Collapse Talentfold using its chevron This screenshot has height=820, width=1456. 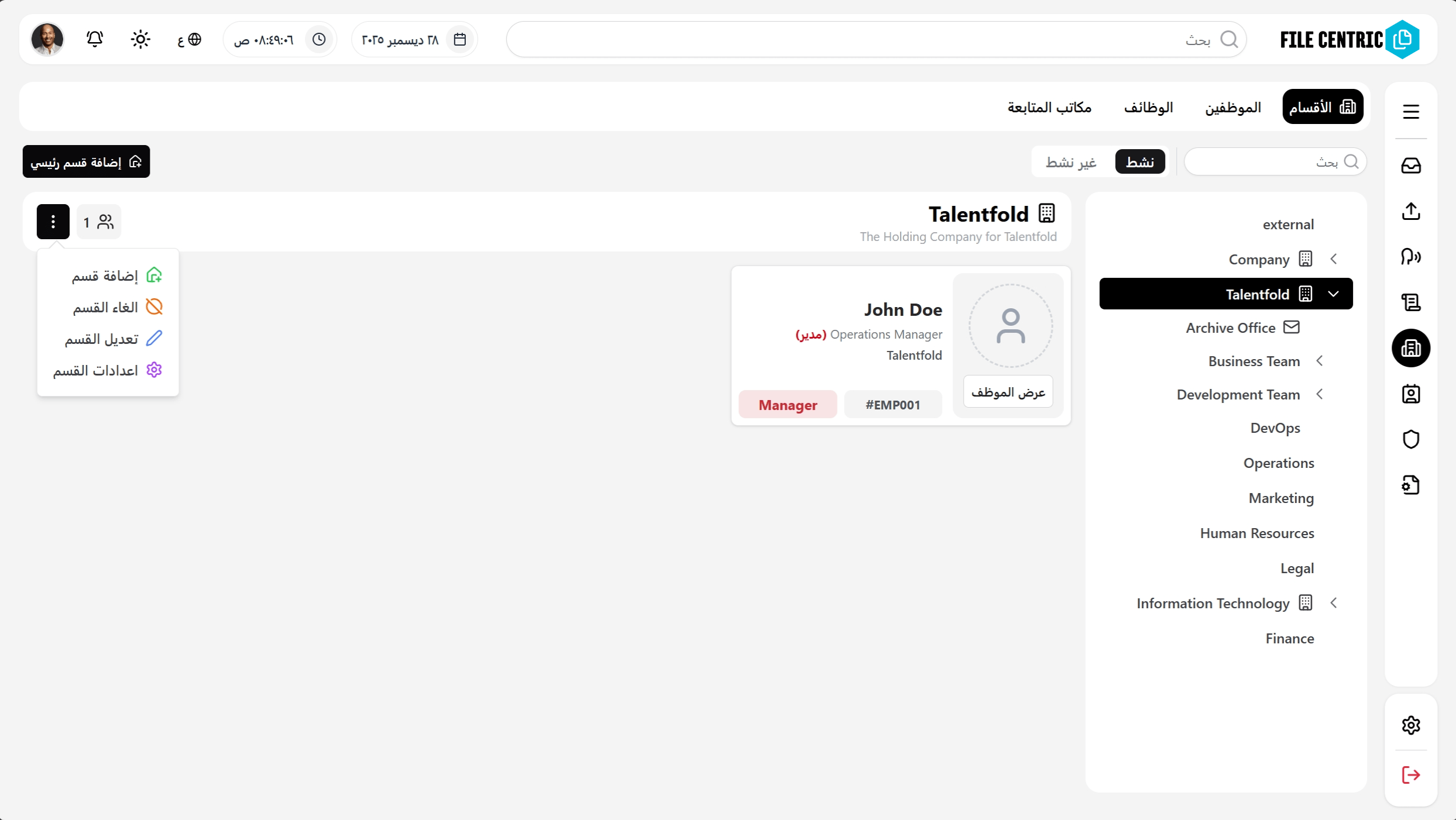tap(1334, 294)
